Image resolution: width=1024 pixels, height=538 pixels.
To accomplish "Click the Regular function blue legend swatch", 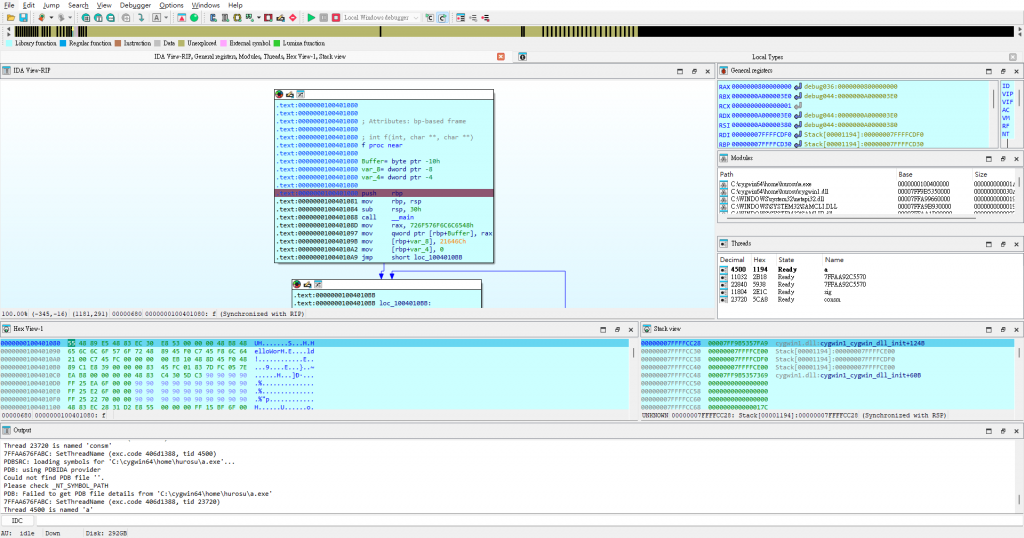I will [x=63, y=43].
